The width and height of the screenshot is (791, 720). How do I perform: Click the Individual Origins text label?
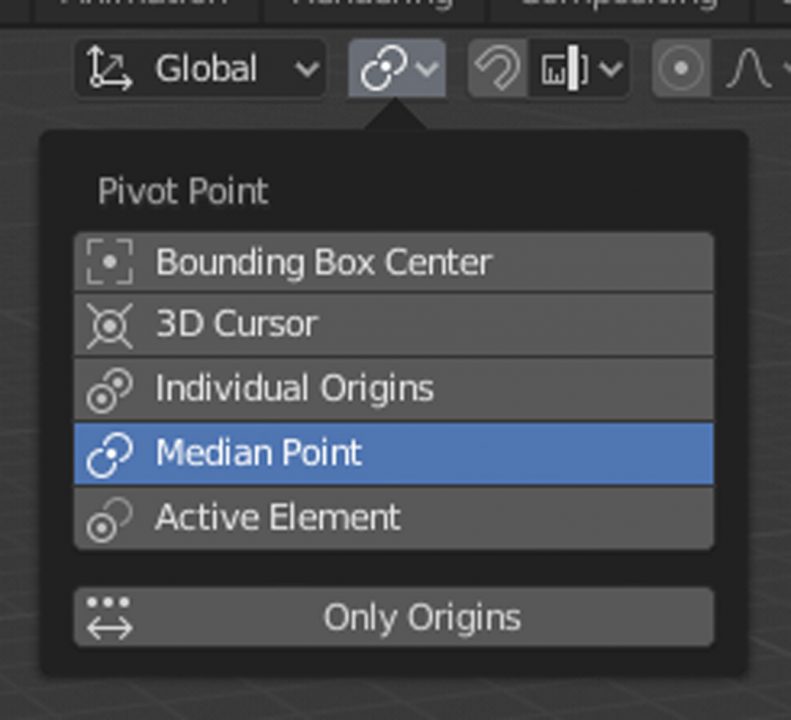click(x=294, y=389)
